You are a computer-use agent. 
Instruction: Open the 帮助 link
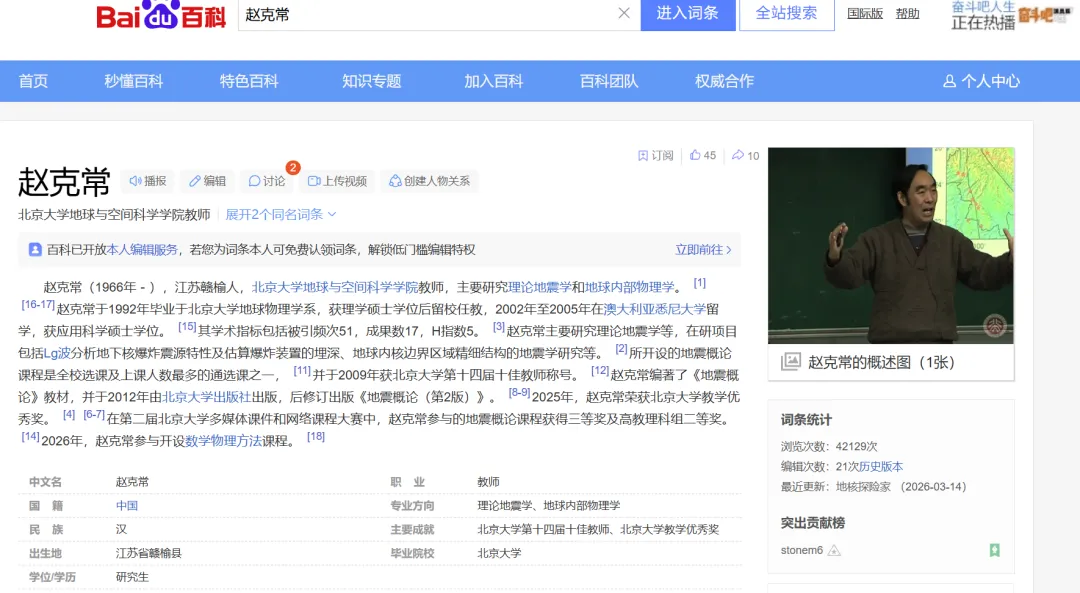[907, 13]
